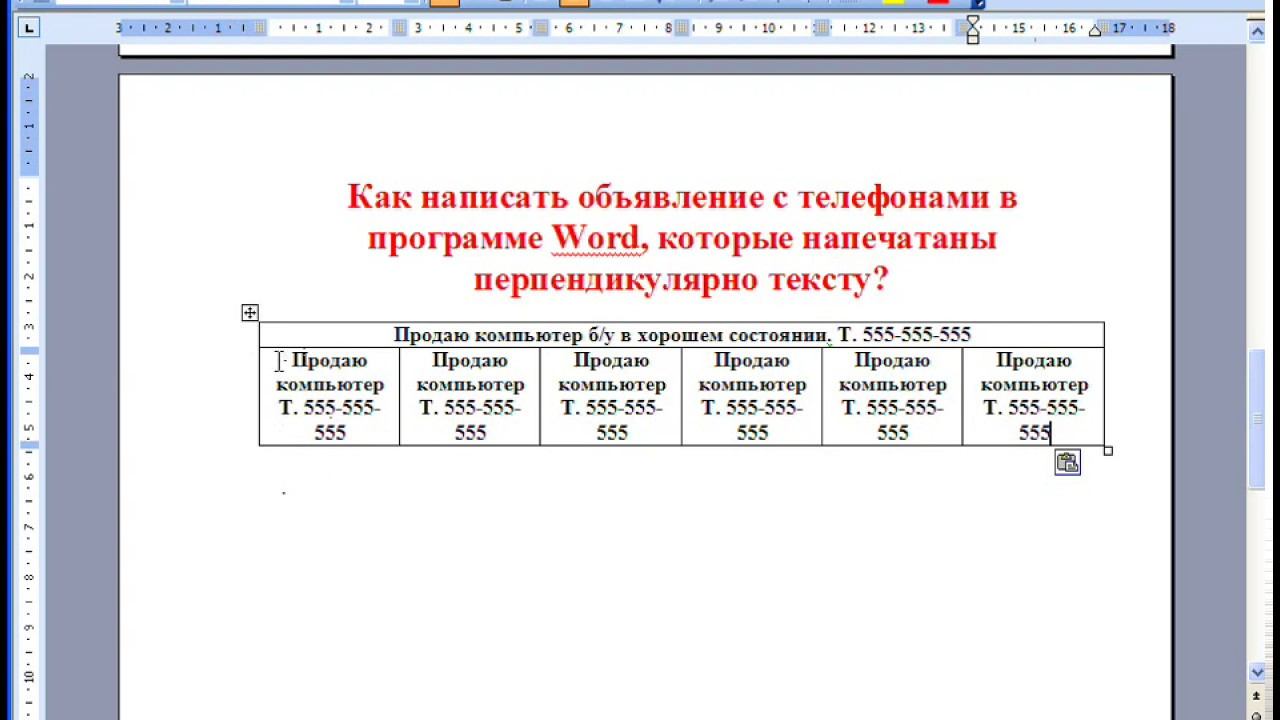Click the tab stop type selector on ruler
This screenshot has height=720, width=1280.
(x=29, y=28)
